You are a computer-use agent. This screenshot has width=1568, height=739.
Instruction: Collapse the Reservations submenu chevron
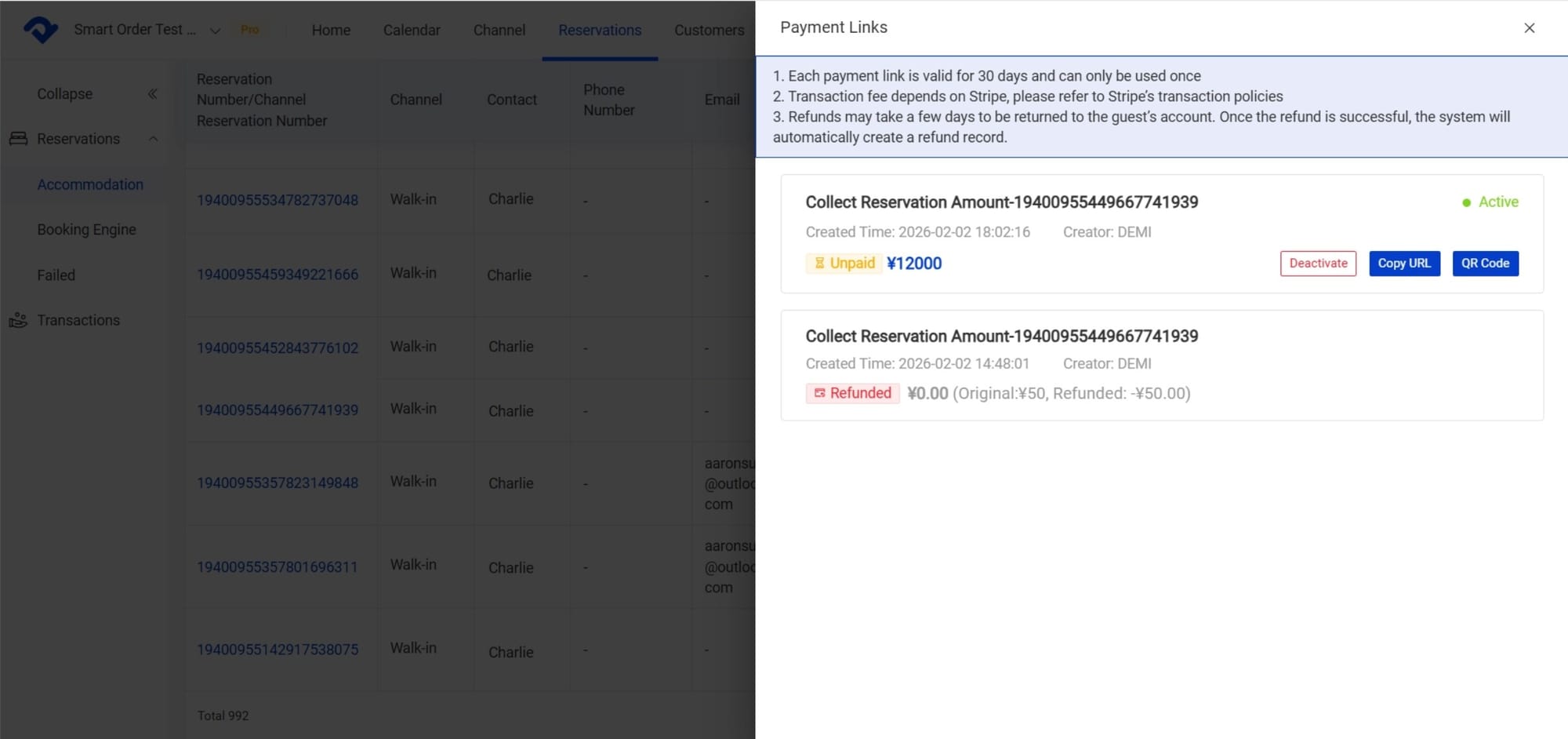point(153,139)
